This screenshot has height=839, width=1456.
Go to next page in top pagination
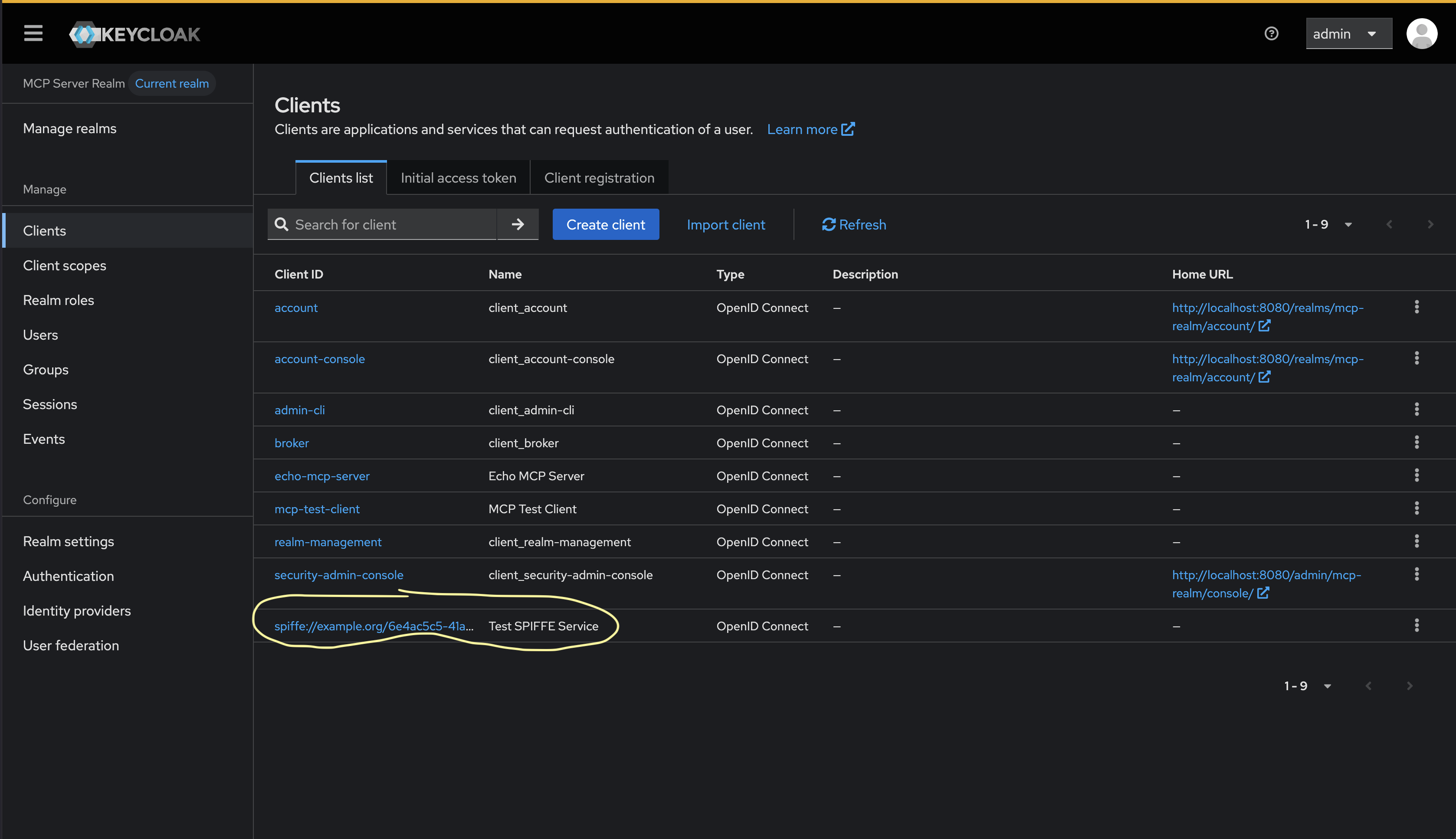[x=1430, y=224]
